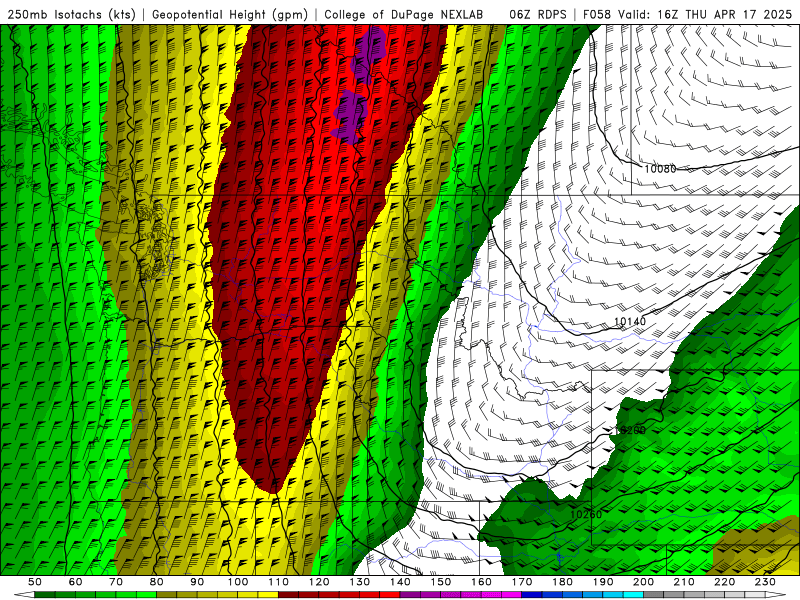Click the 150 value on the color scale
The image size is (800, 600).
440,582
